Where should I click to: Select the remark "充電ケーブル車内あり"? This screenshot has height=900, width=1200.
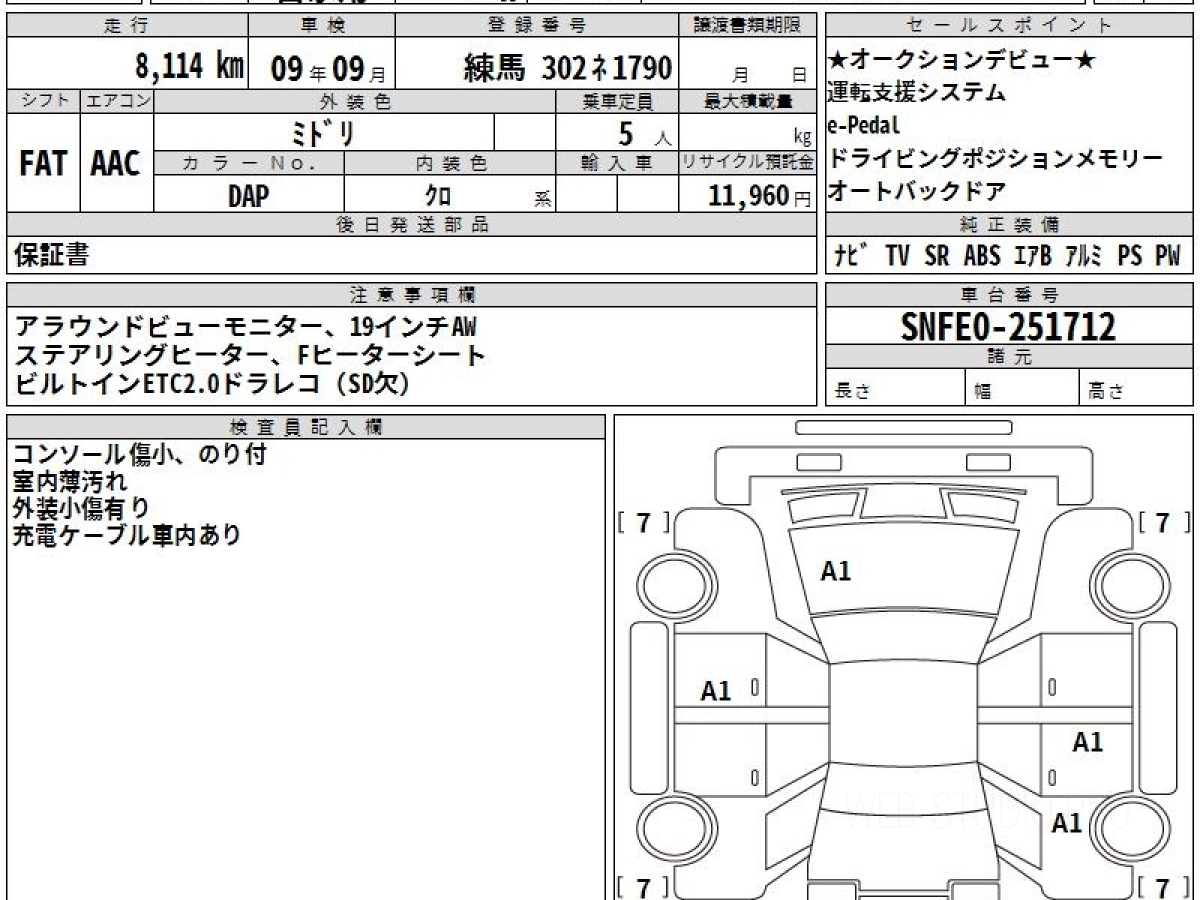[127, 536]
